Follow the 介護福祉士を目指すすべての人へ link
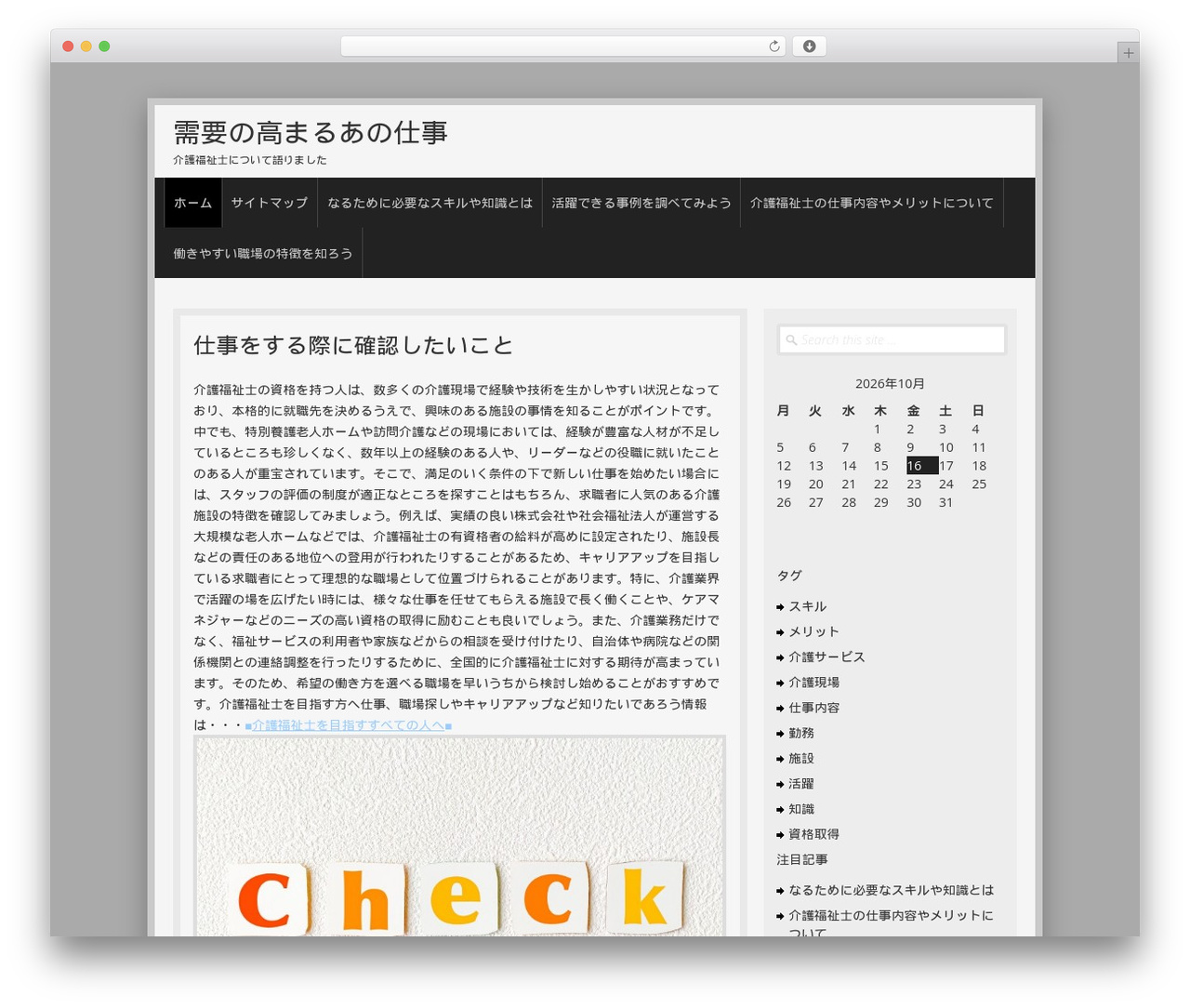The width and height of the screenshot is (1190, 1008). point(349,725)
